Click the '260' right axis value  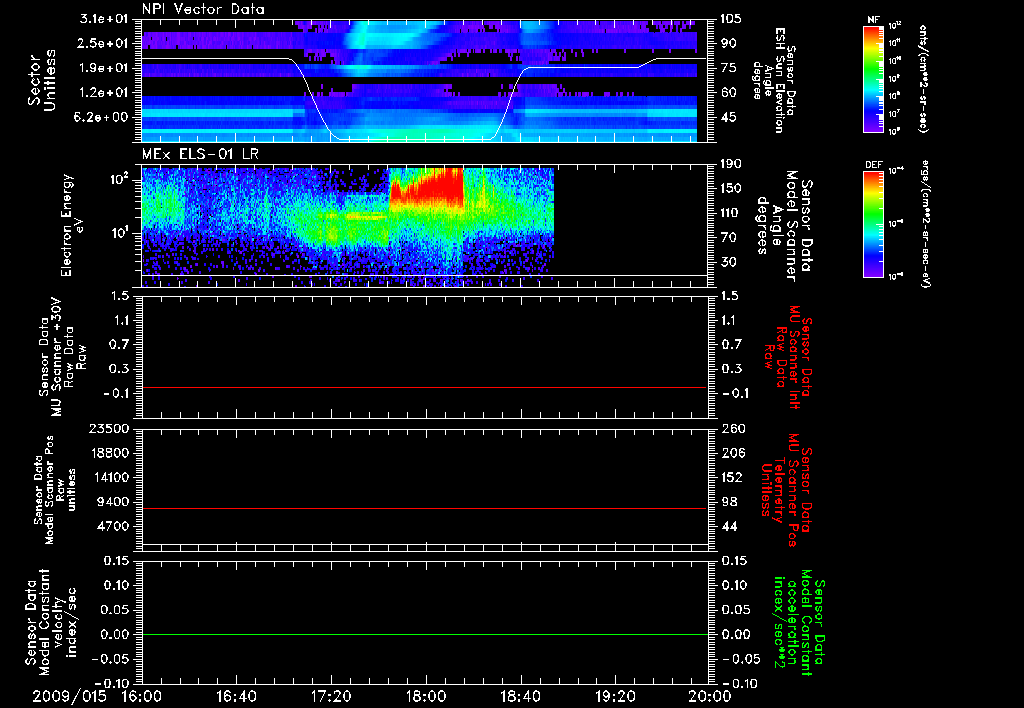pyautogui.click(x=732, y=428)
